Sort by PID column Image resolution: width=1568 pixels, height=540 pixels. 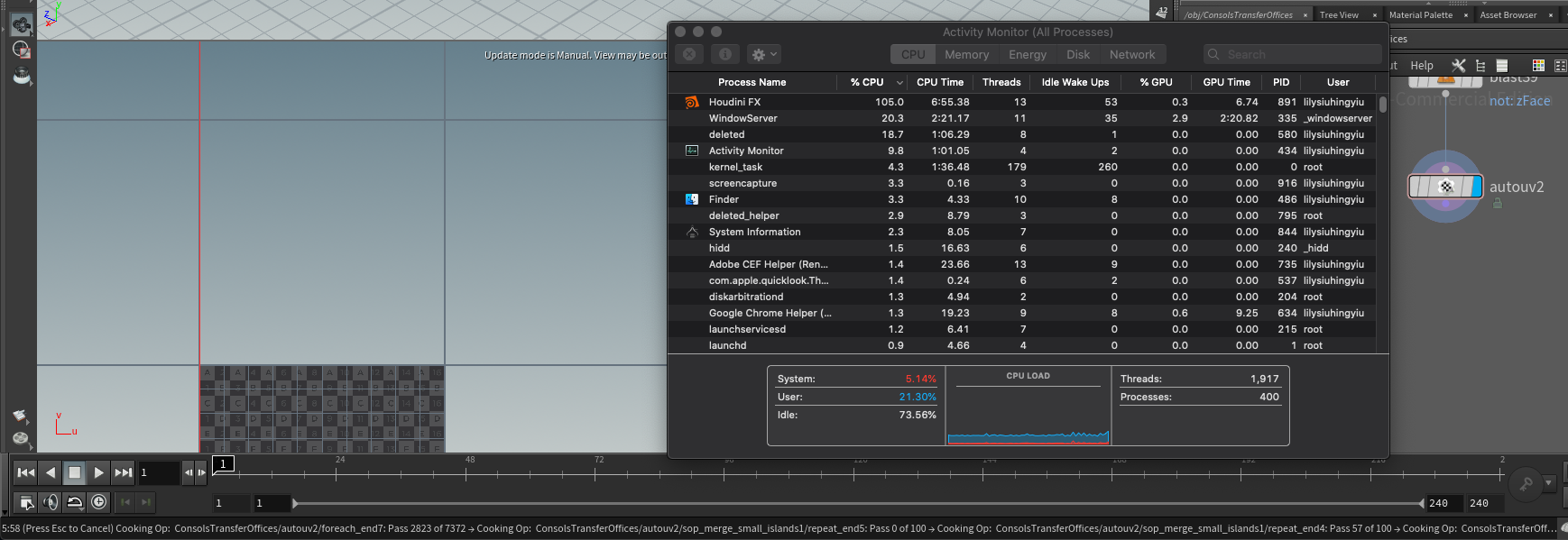point(1281,82)
